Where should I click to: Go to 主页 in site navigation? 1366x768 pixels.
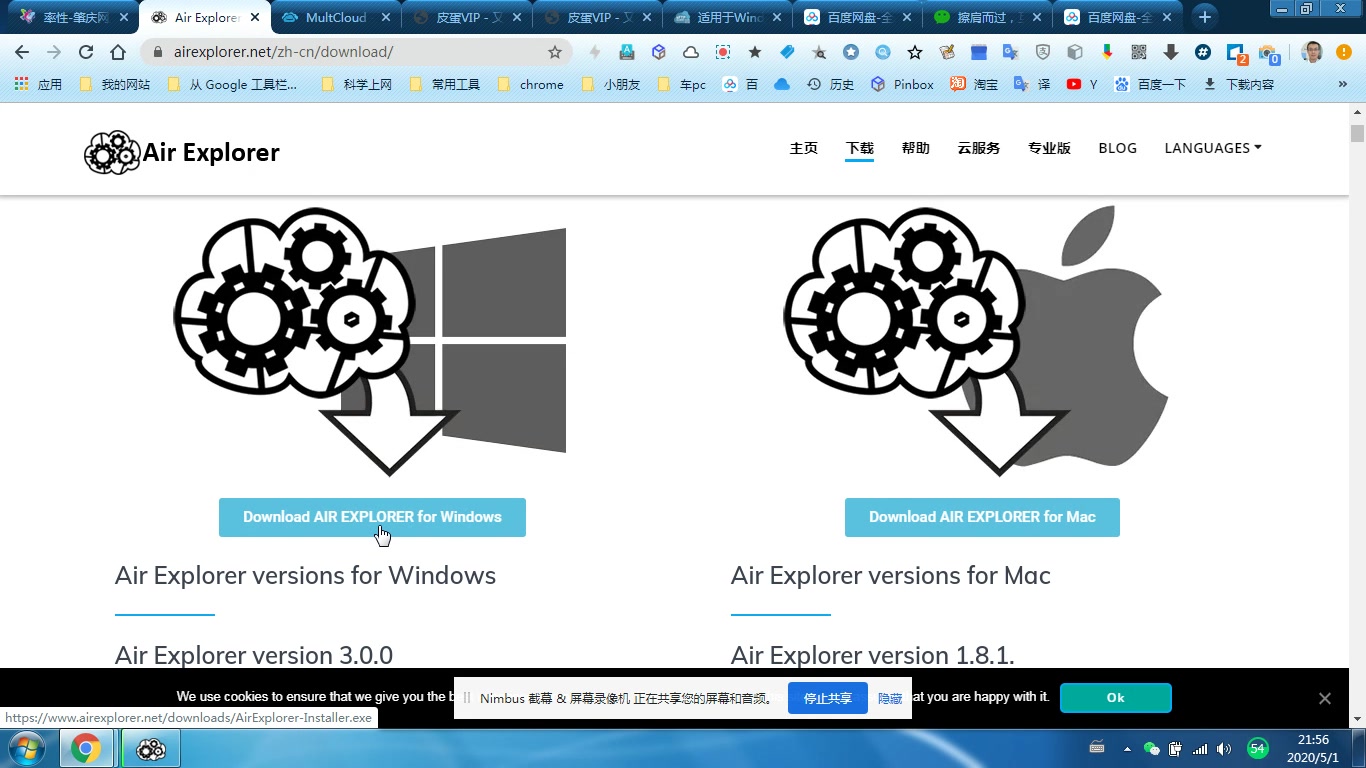tap(804, 148)
